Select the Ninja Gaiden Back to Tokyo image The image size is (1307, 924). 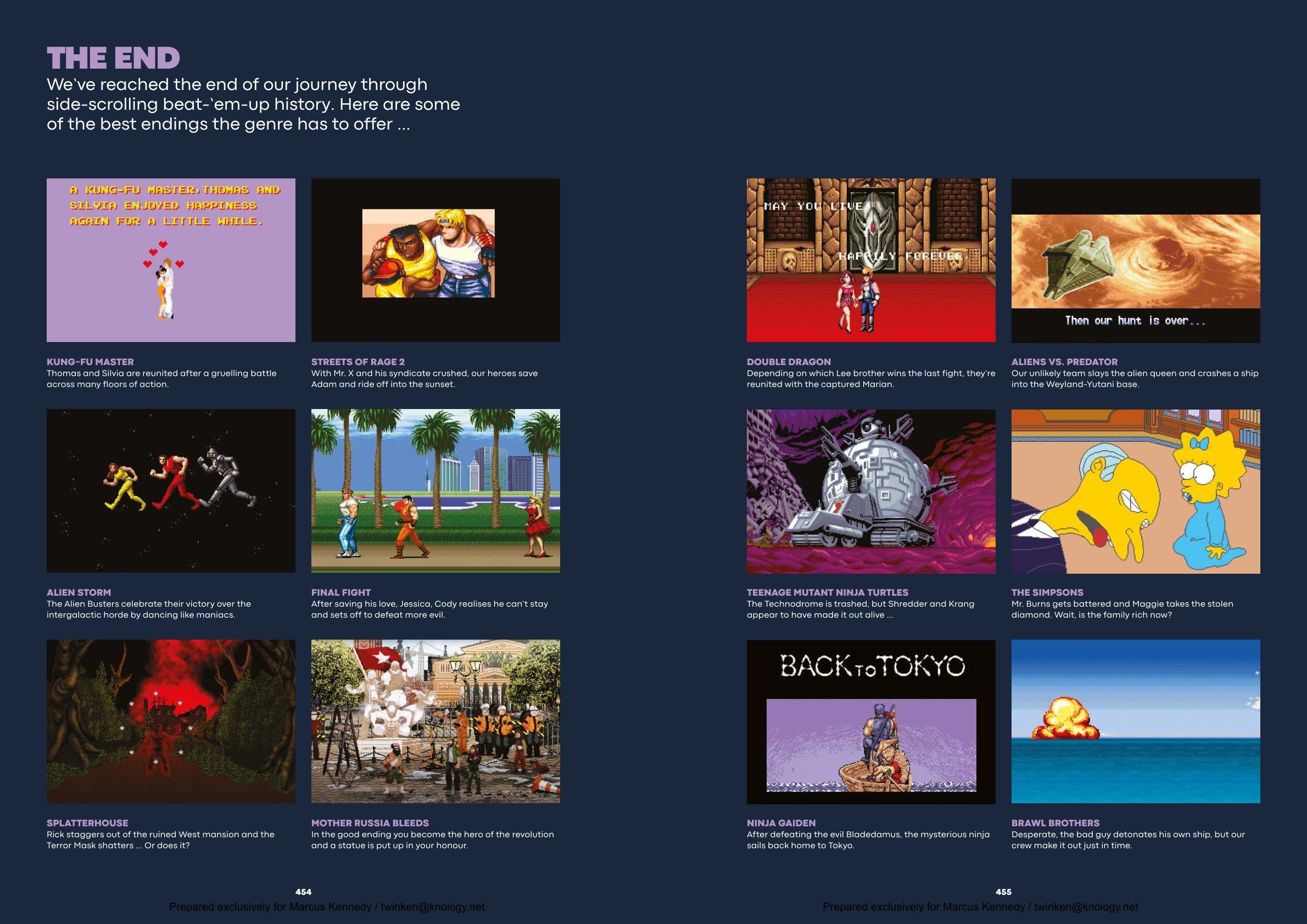pyautogui.click(x=871, y=722)
